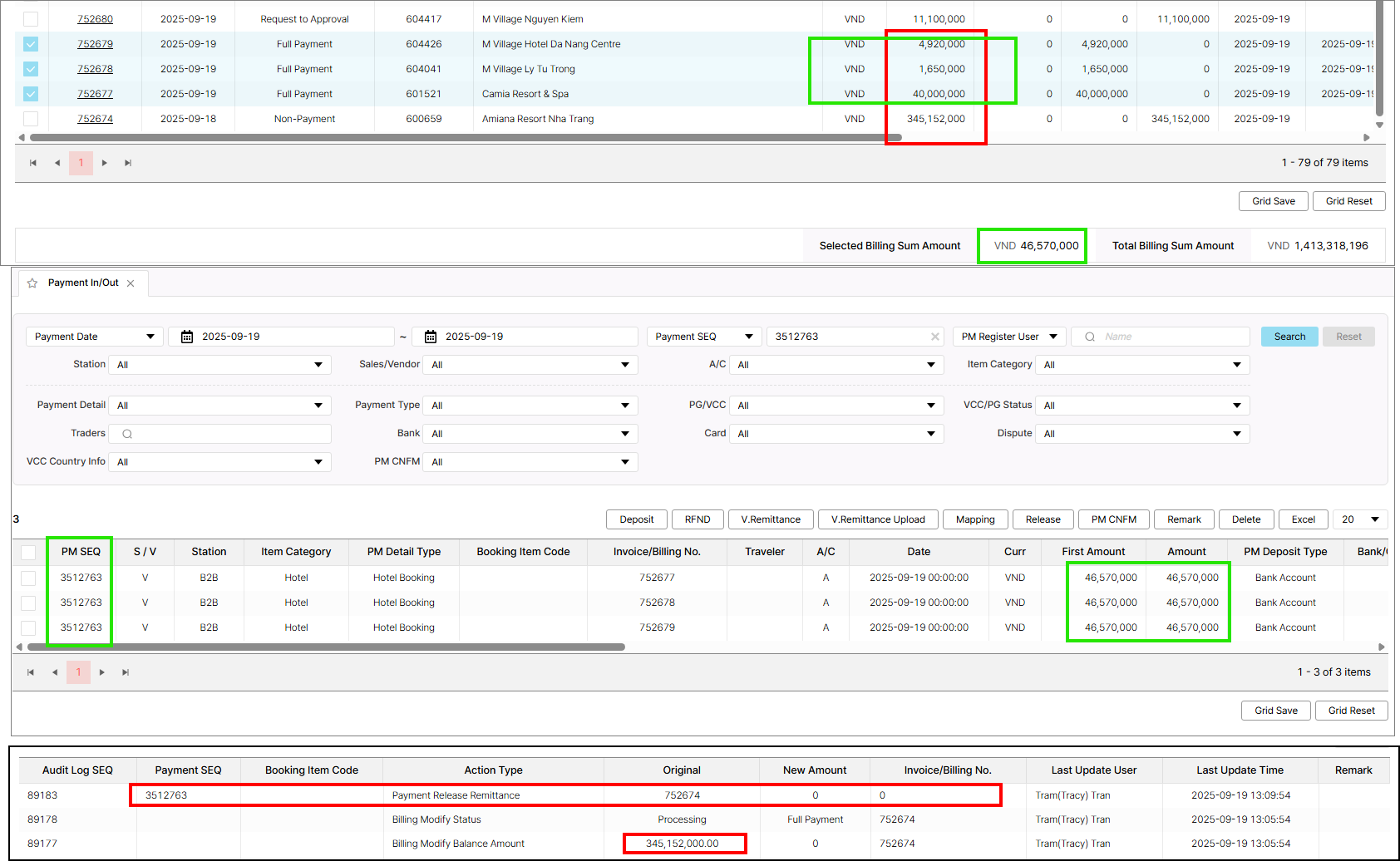Clear the Payment SEQ value 3512763
Screen dimensions: 1400x861
(935, 337)
